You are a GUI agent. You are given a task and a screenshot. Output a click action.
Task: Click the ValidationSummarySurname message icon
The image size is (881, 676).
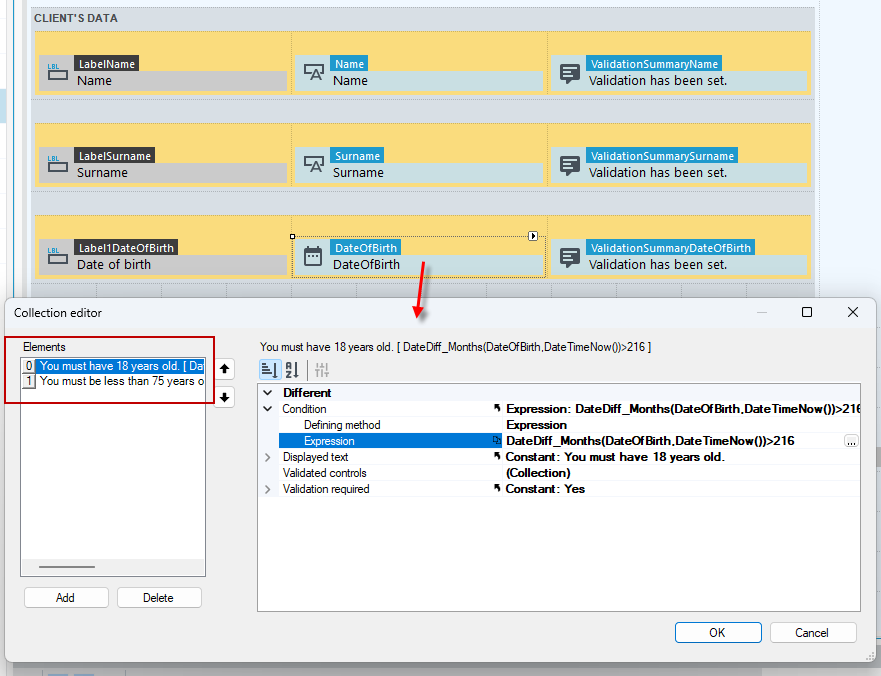tap(570, 165)
